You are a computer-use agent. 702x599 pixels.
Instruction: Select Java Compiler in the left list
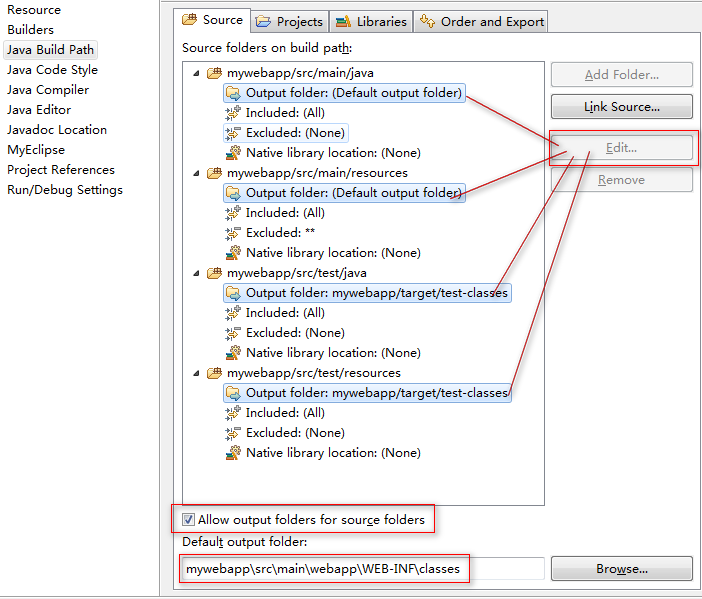(x=48, y=90)
